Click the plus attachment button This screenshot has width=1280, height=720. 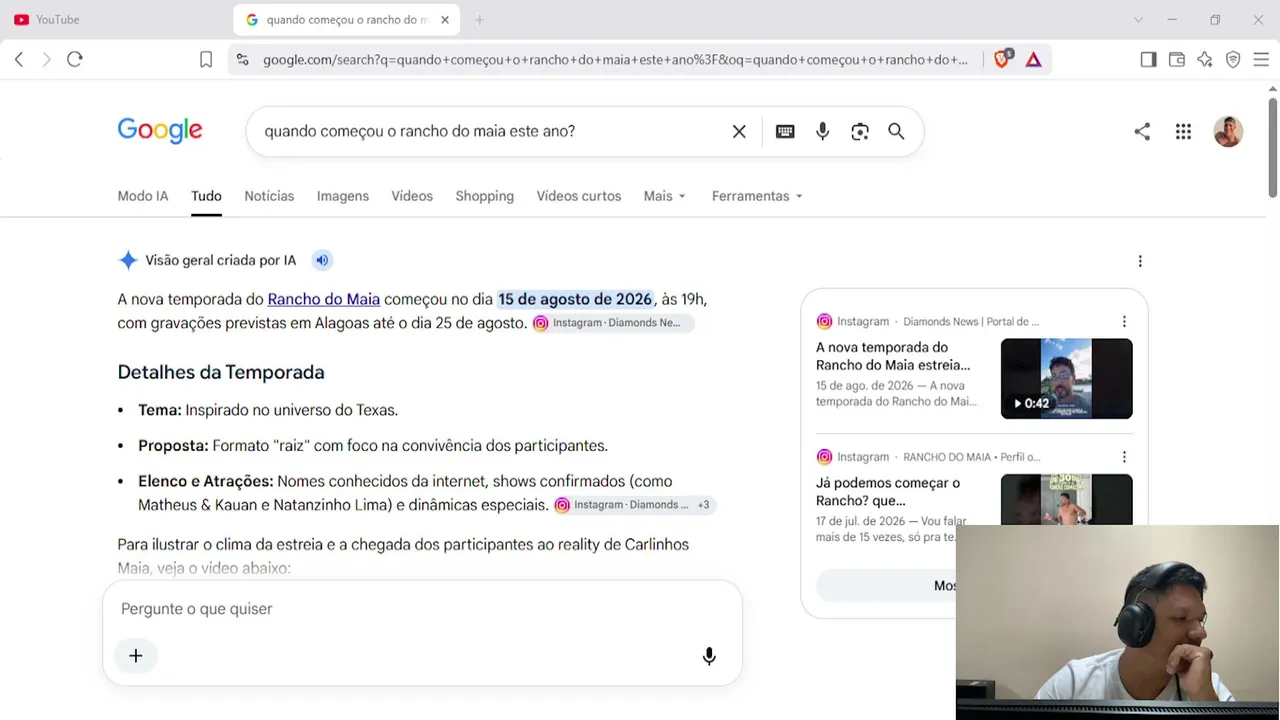pos(136,656)
